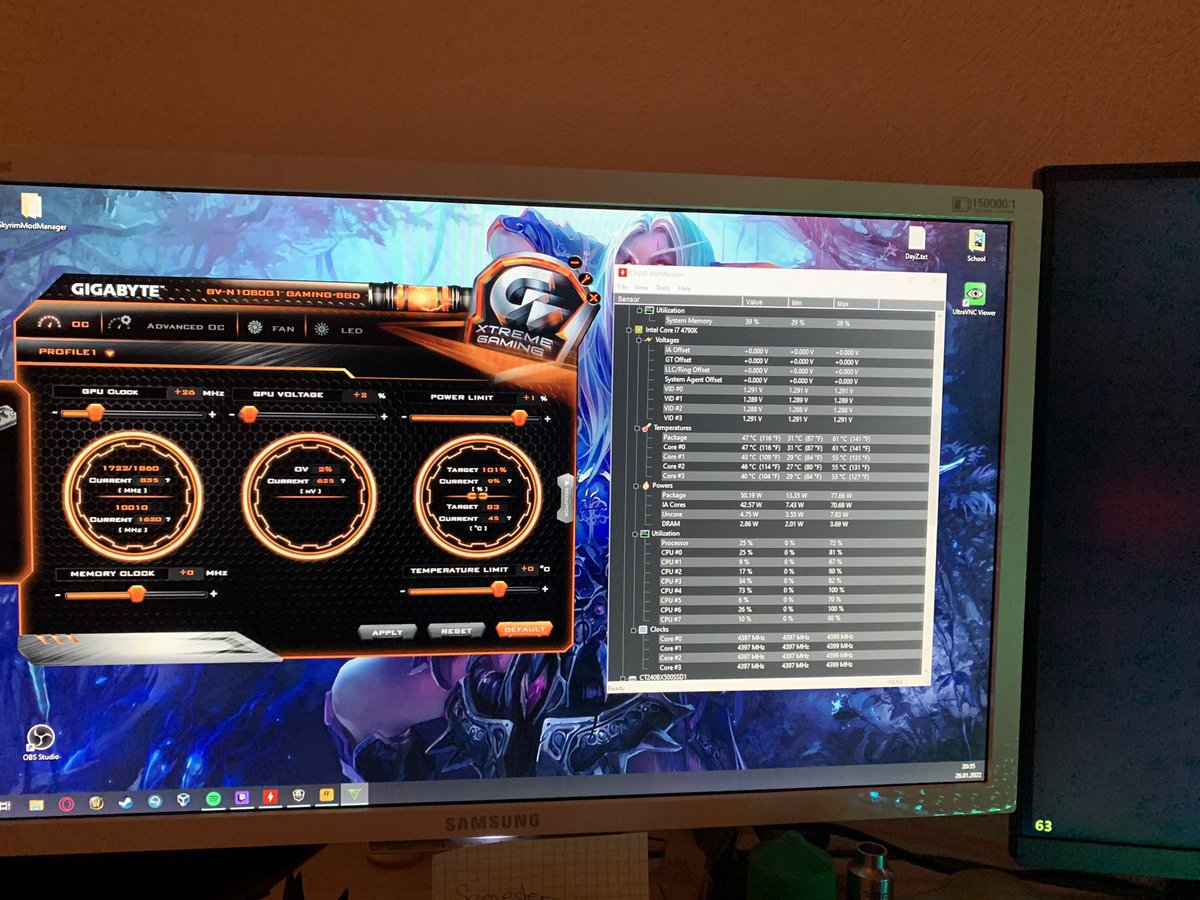Click the Memory Clock slider handle
Image resolution: width=1200 pixels, height=900 pixels.
pos(136,594)
